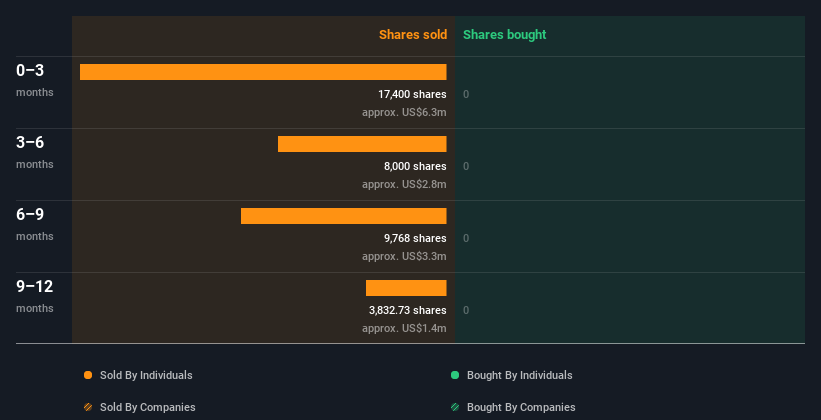This screenshot has width=821, height=420.
Task: Click the 0 bought value in 3–6 months row
Action: coord(466,167)
